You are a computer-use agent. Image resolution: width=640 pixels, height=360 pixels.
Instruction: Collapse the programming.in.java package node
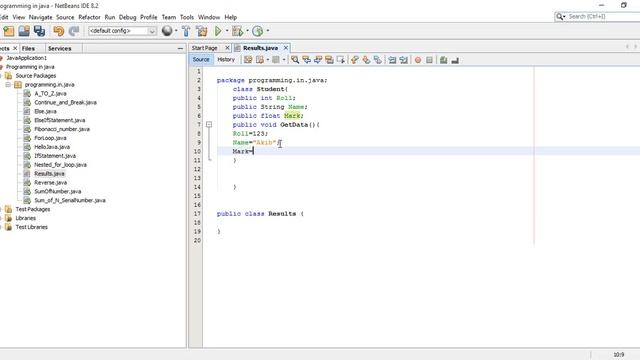tap(8, 84)
